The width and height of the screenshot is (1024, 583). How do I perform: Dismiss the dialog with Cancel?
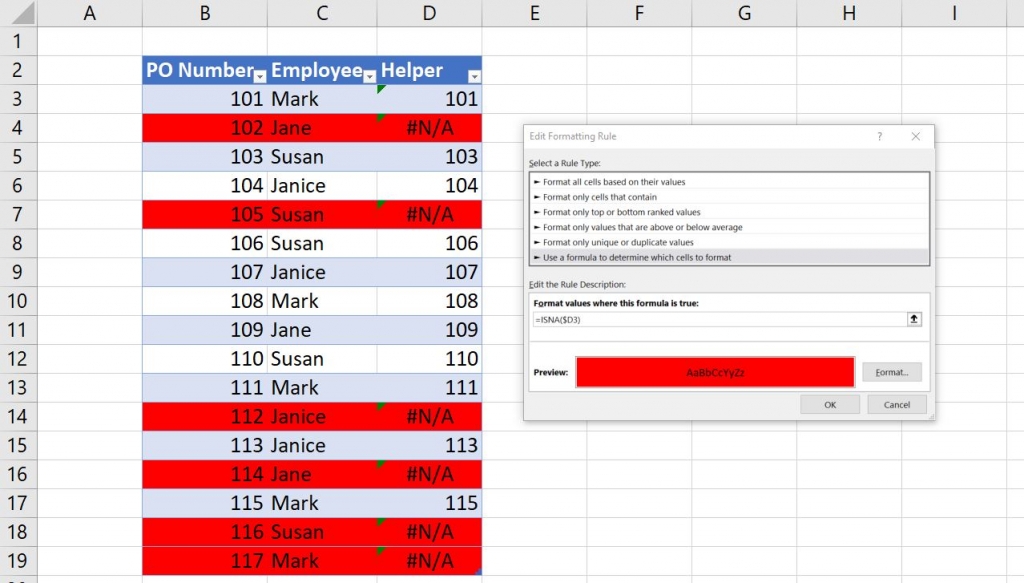pyautogui.click(x=897, y=404)
